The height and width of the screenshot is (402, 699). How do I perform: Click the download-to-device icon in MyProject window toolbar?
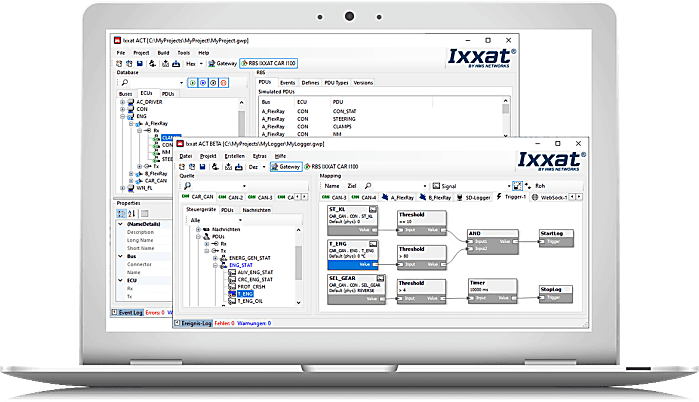coord(176,64)
